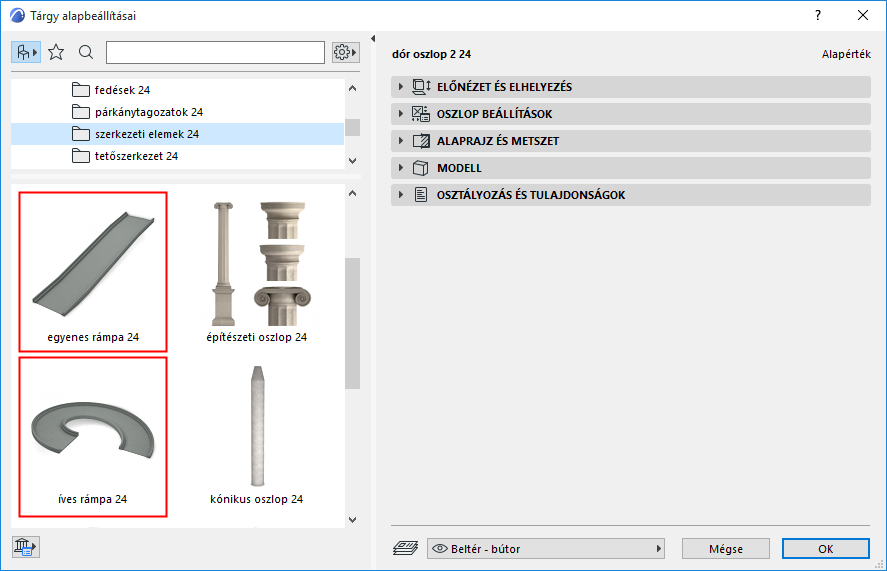Image resolution: width=887 pixels, height=571 pixels.
Task: Click the folder icon of szerkezeti elemek 24
Action: (81, 134)
